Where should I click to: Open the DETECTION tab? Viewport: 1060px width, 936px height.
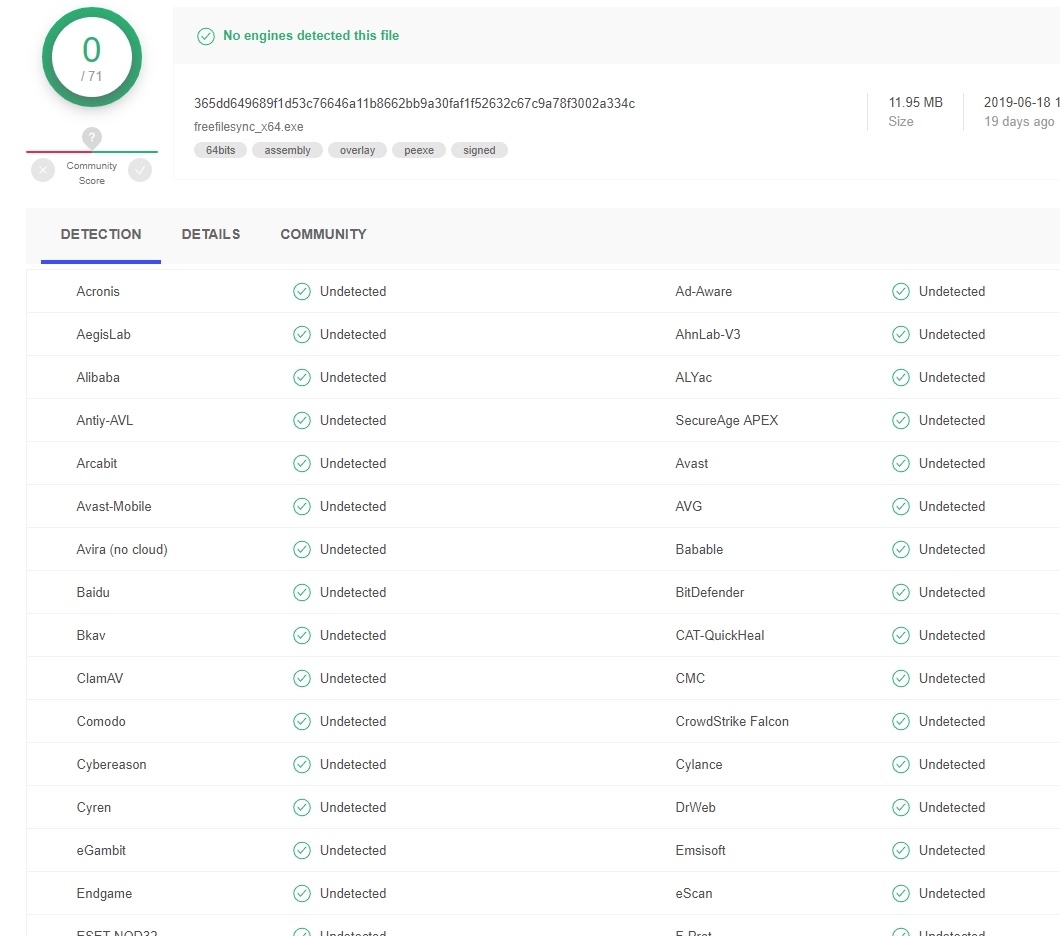click(x=101, y=235)
